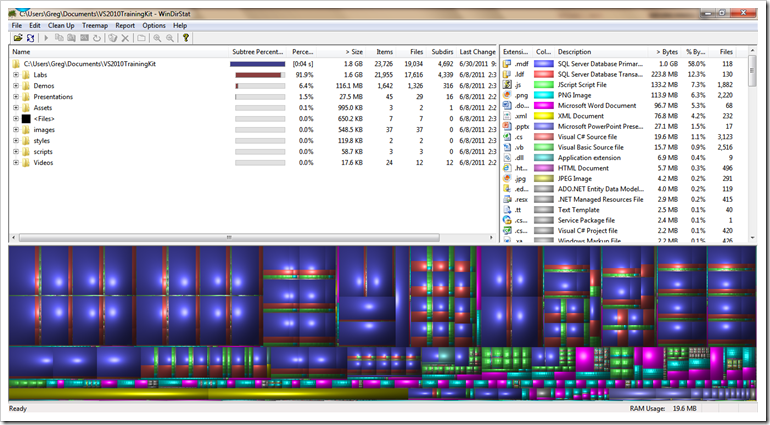Sort extensions by Description column header
The image size is (770, 425).
point(601,52)
